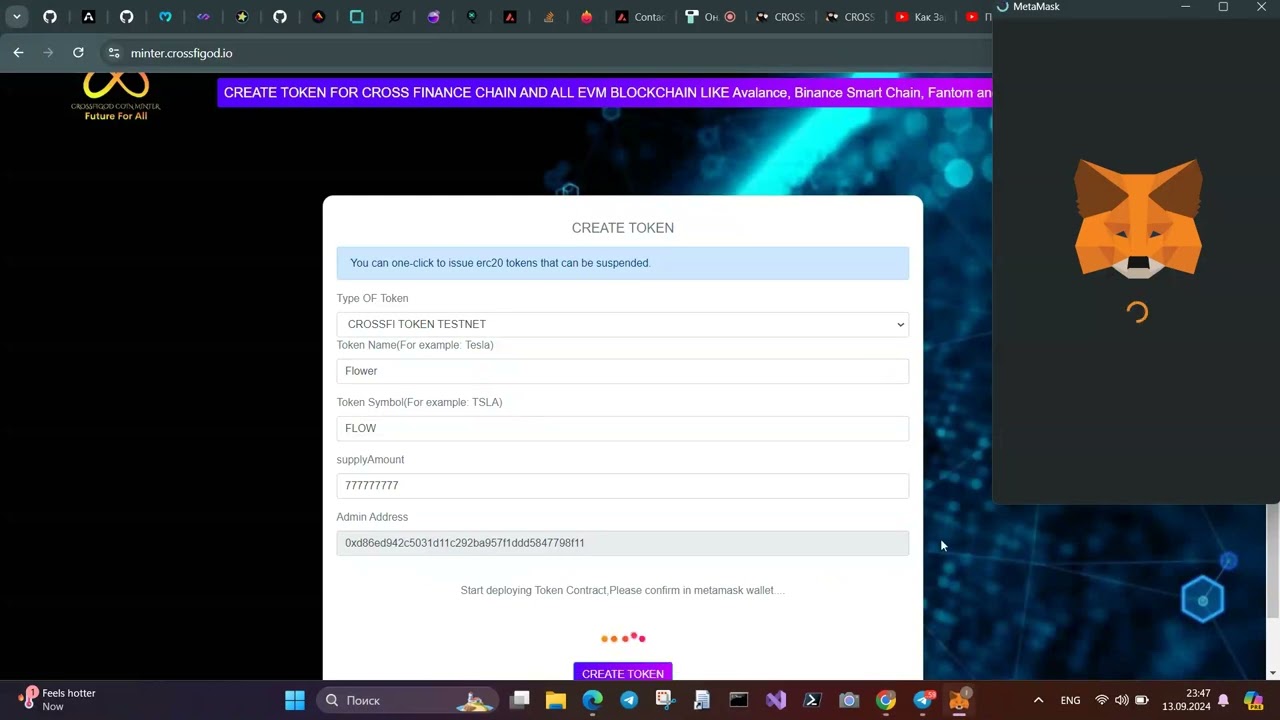Edit the Token Symbol field containing FLOW
The image size is (1280, 720).
click(622, 428)
